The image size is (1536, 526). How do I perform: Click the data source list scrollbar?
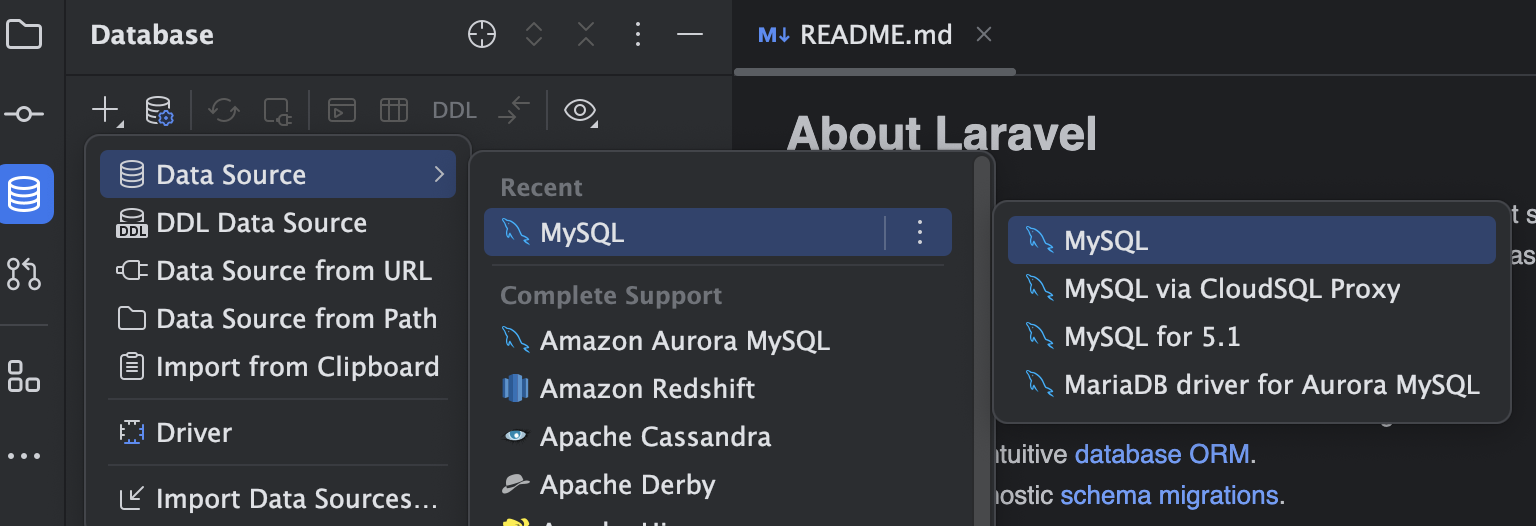click(x=984, y=340)
